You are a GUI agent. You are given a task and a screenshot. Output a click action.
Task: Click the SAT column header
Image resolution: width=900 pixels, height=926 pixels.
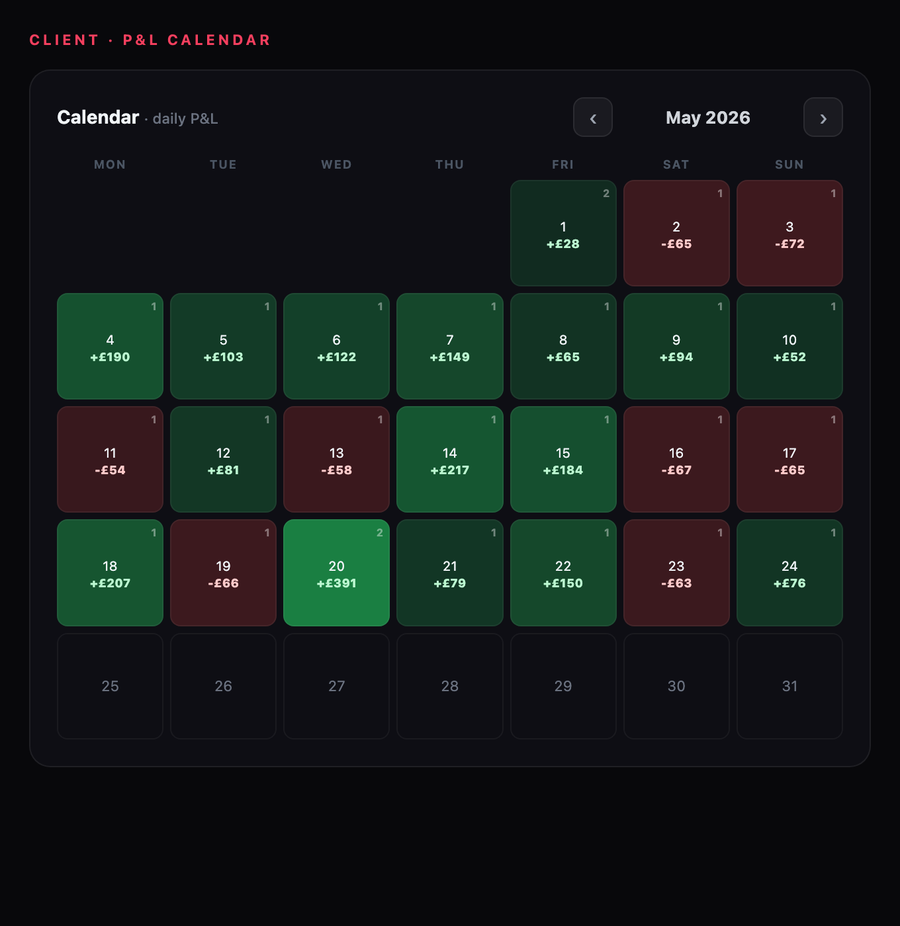point(676,164)
